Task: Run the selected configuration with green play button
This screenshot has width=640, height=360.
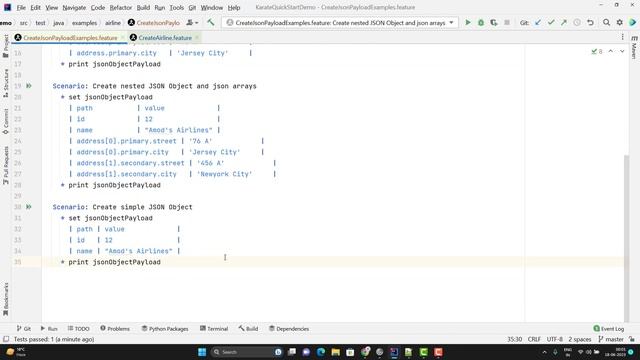Action: [468, 23]
